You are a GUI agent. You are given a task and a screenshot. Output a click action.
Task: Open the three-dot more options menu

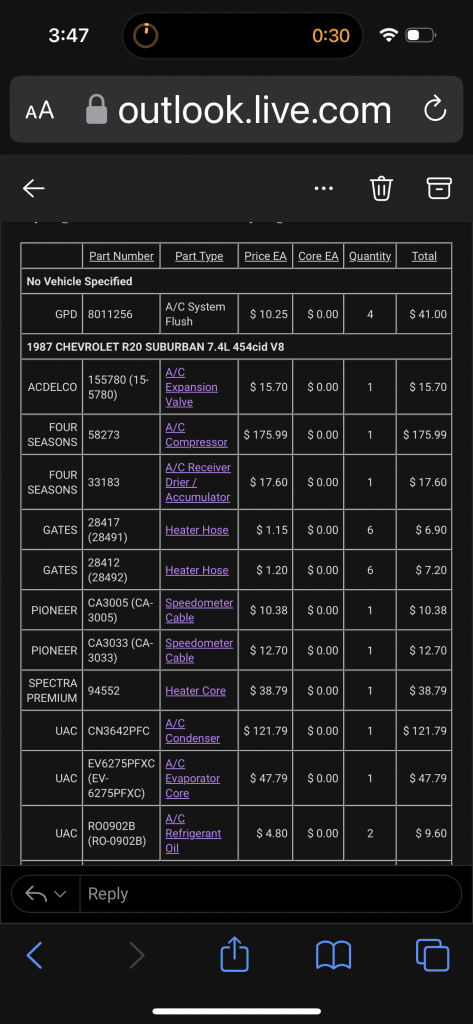click(323, 189)
